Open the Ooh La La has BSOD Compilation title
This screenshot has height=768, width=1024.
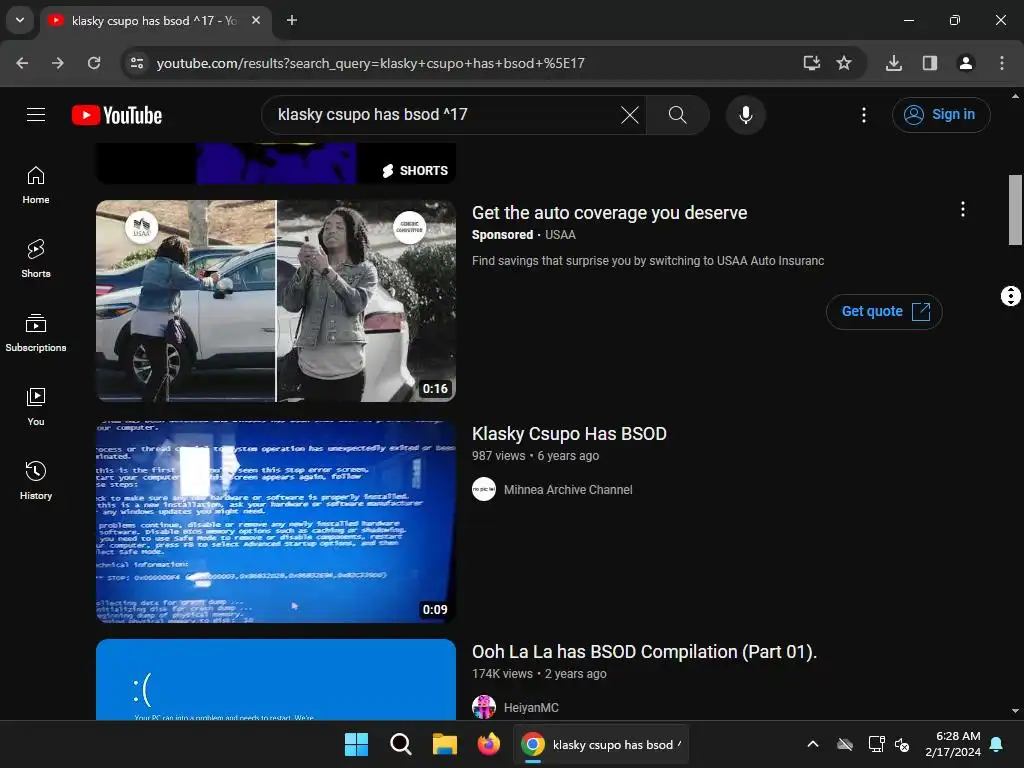[x=644, y=652]
